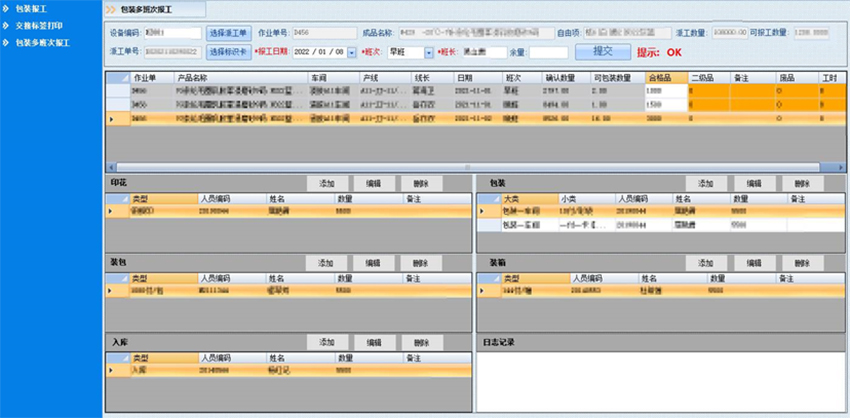The image size is (850, 418).
Task: Click the 班长 input field
Action: coord(484,53)
